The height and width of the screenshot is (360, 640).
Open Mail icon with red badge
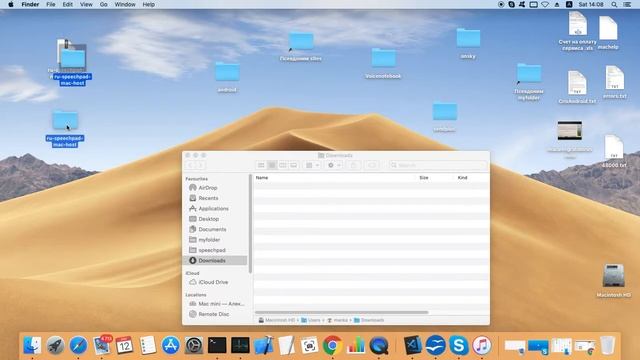102,345
